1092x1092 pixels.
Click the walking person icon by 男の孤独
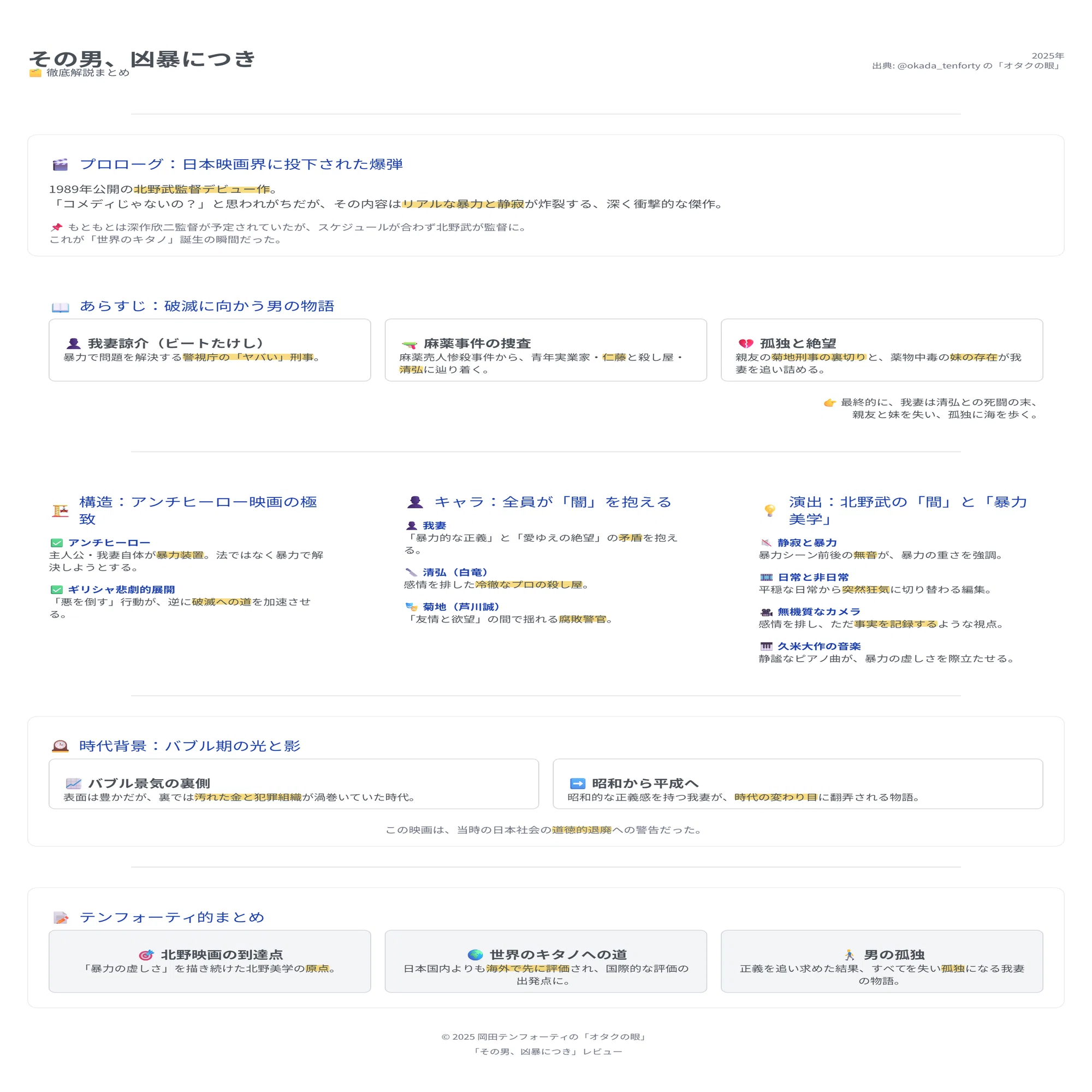pyautogui.click(x=850, y=955)
